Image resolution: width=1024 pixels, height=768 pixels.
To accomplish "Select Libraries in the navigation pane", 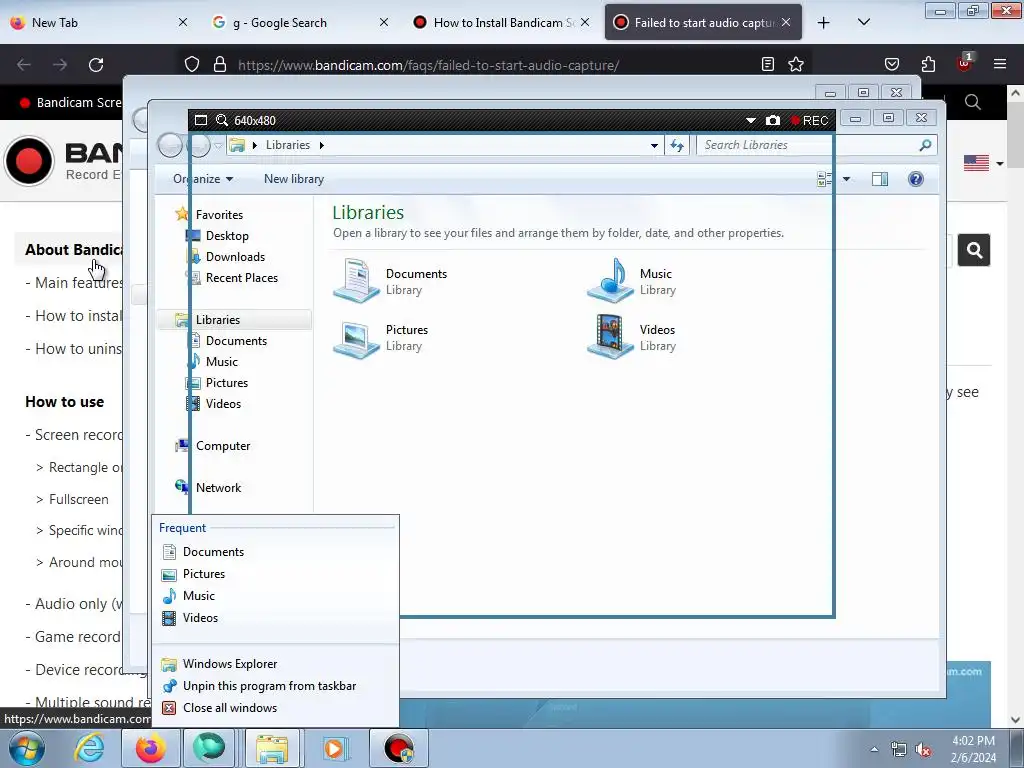I will point(217,320).
